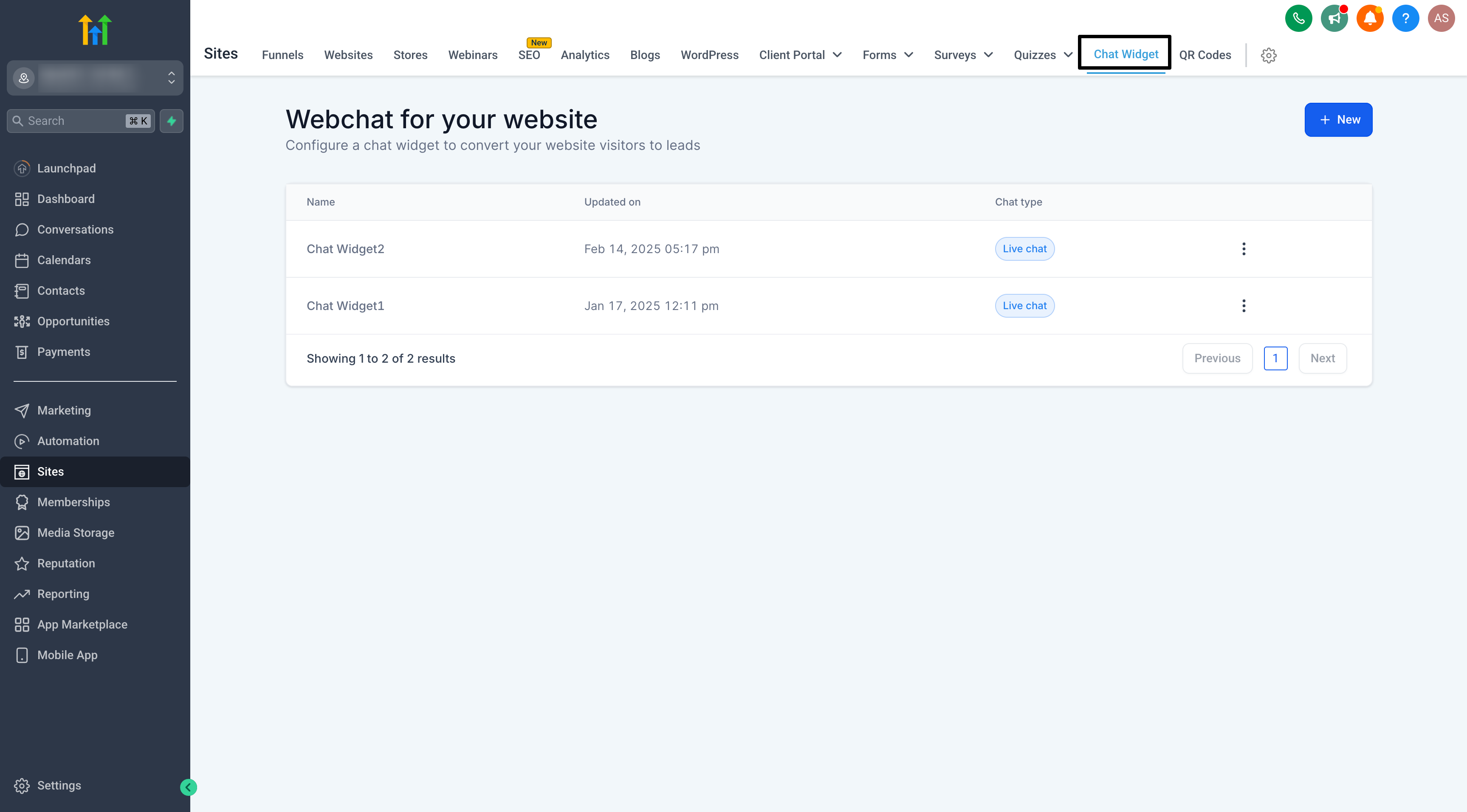The width and height of the screenshot is (1467, 812).
Task: Open Conversations in the sidebar
Action: [x=75, y=229]
